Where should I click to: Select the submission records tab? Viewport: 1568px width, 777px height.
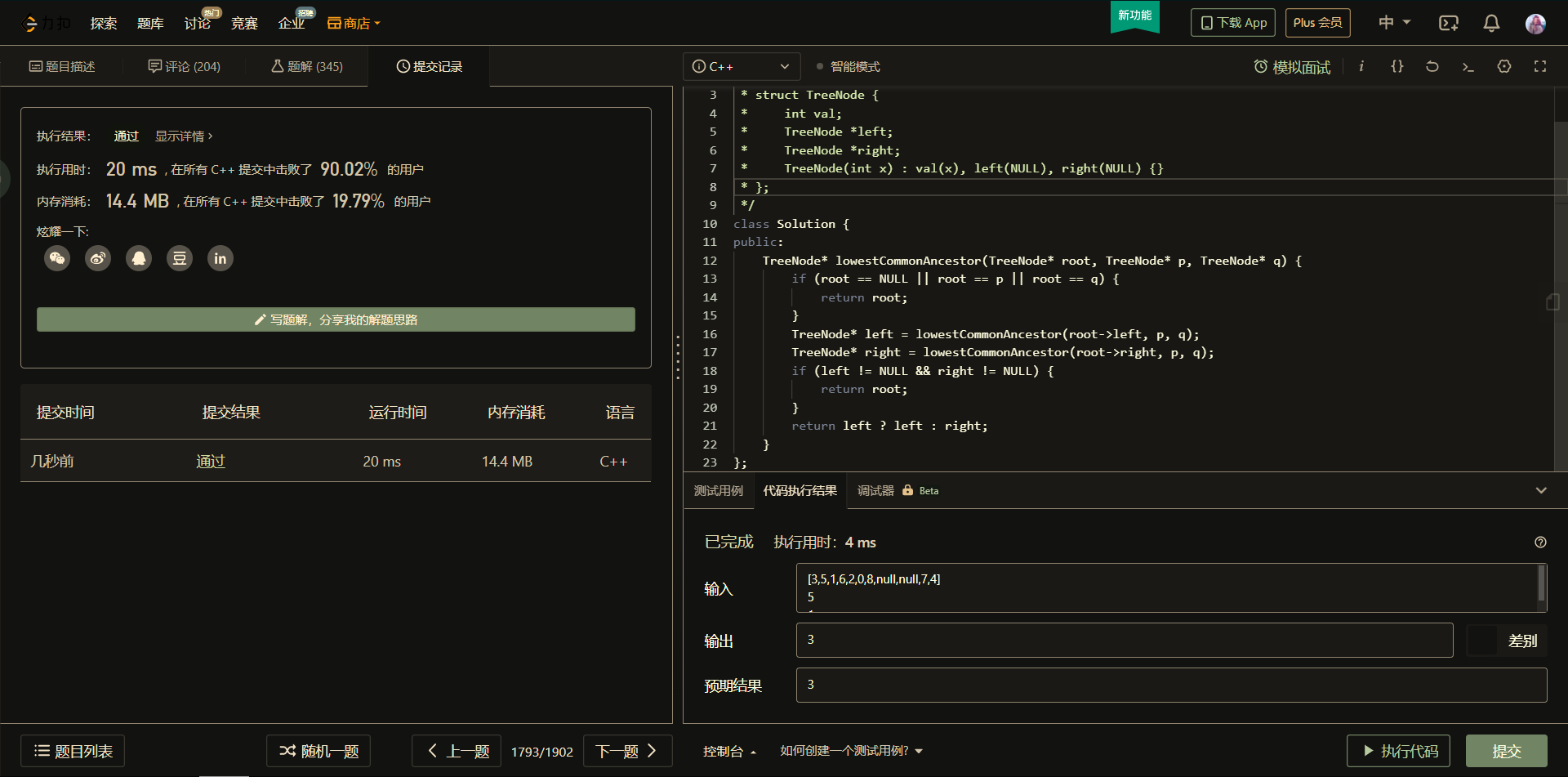click(430, 66)
